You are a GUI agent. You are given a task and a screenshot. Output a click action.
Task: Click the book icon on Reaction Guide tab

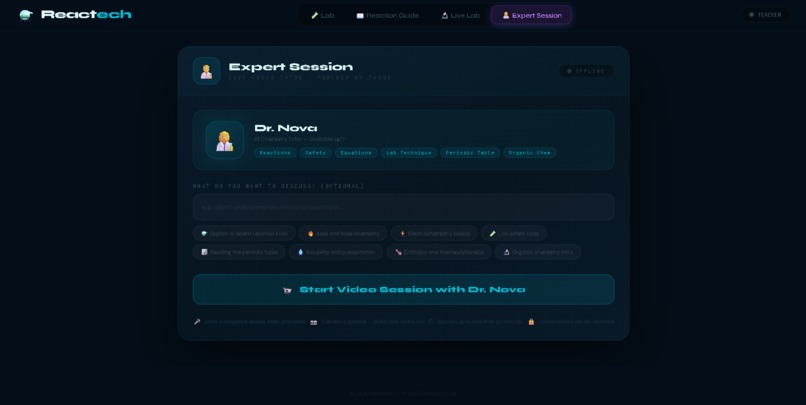coord(360,16)
